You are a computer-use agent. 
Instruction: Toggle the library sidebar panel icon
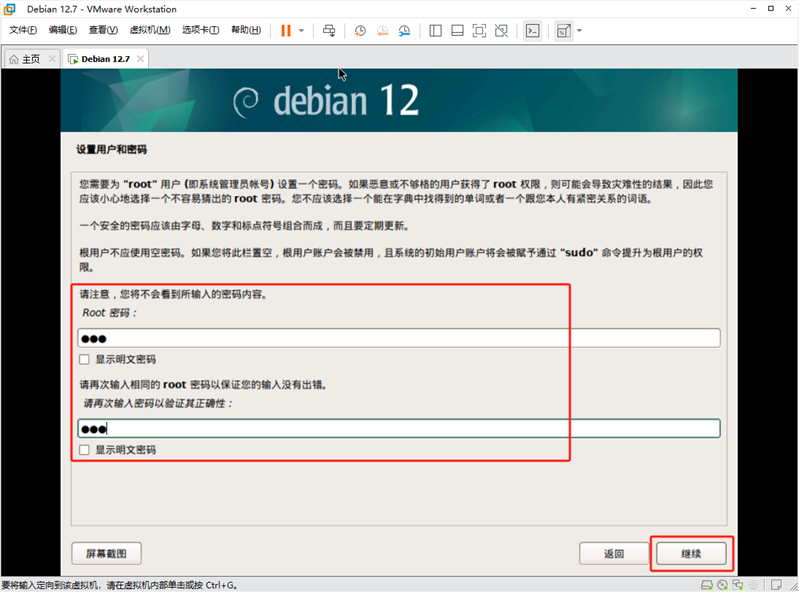(435, 31)
